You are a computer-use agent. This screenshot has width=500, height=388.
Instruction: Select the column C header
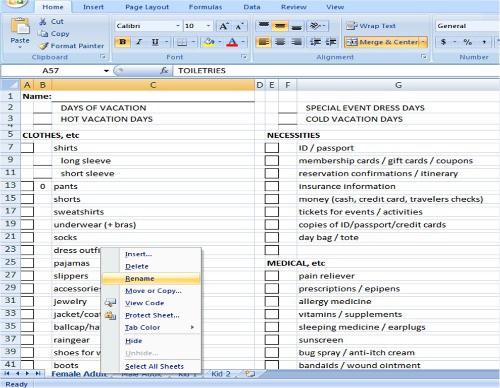tap(153, 85)
